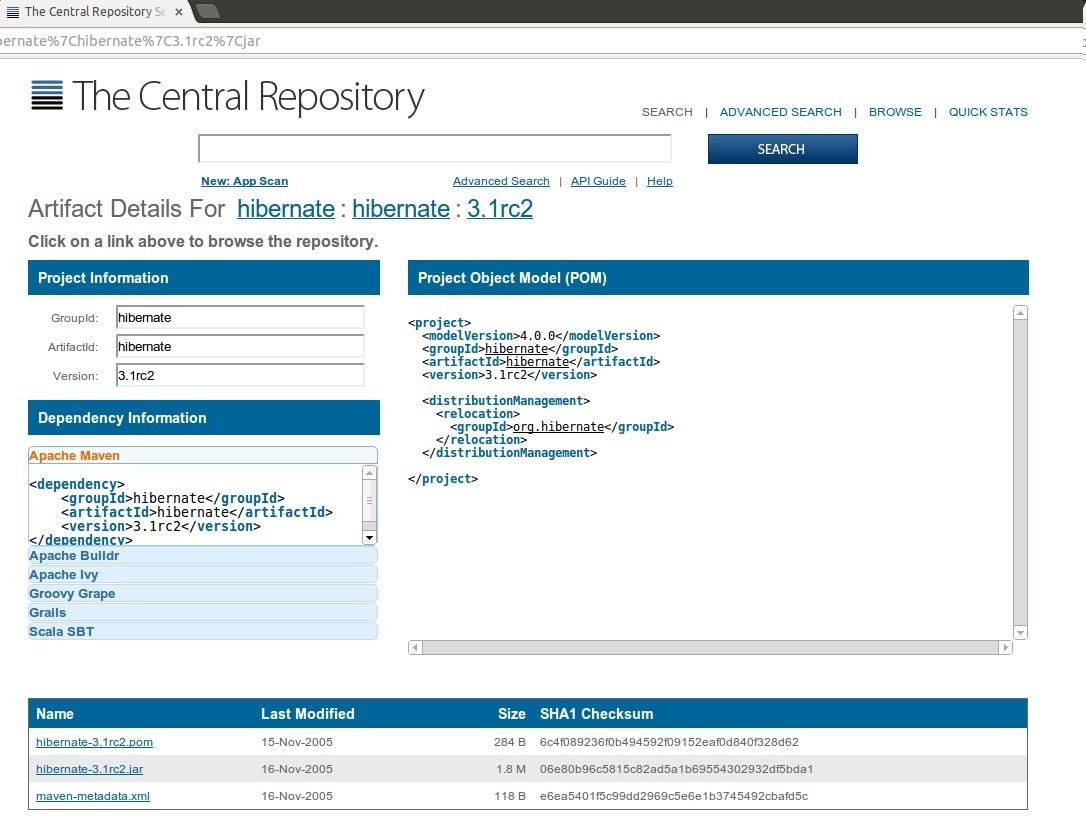Click the modelVersion 4.0.0 line in POM
This screenshot has height=820, width=1086.
(541, 336)
